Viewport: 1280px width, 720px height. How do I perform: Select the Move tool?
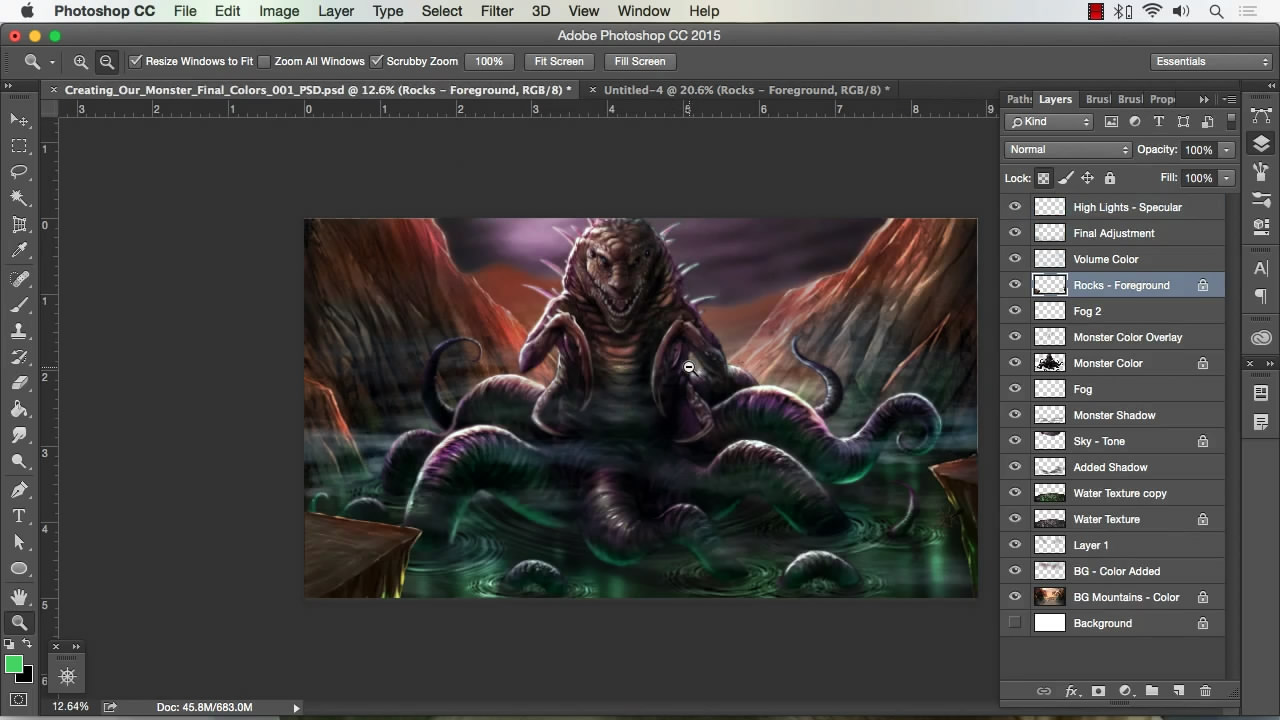(x=19, y=120)
